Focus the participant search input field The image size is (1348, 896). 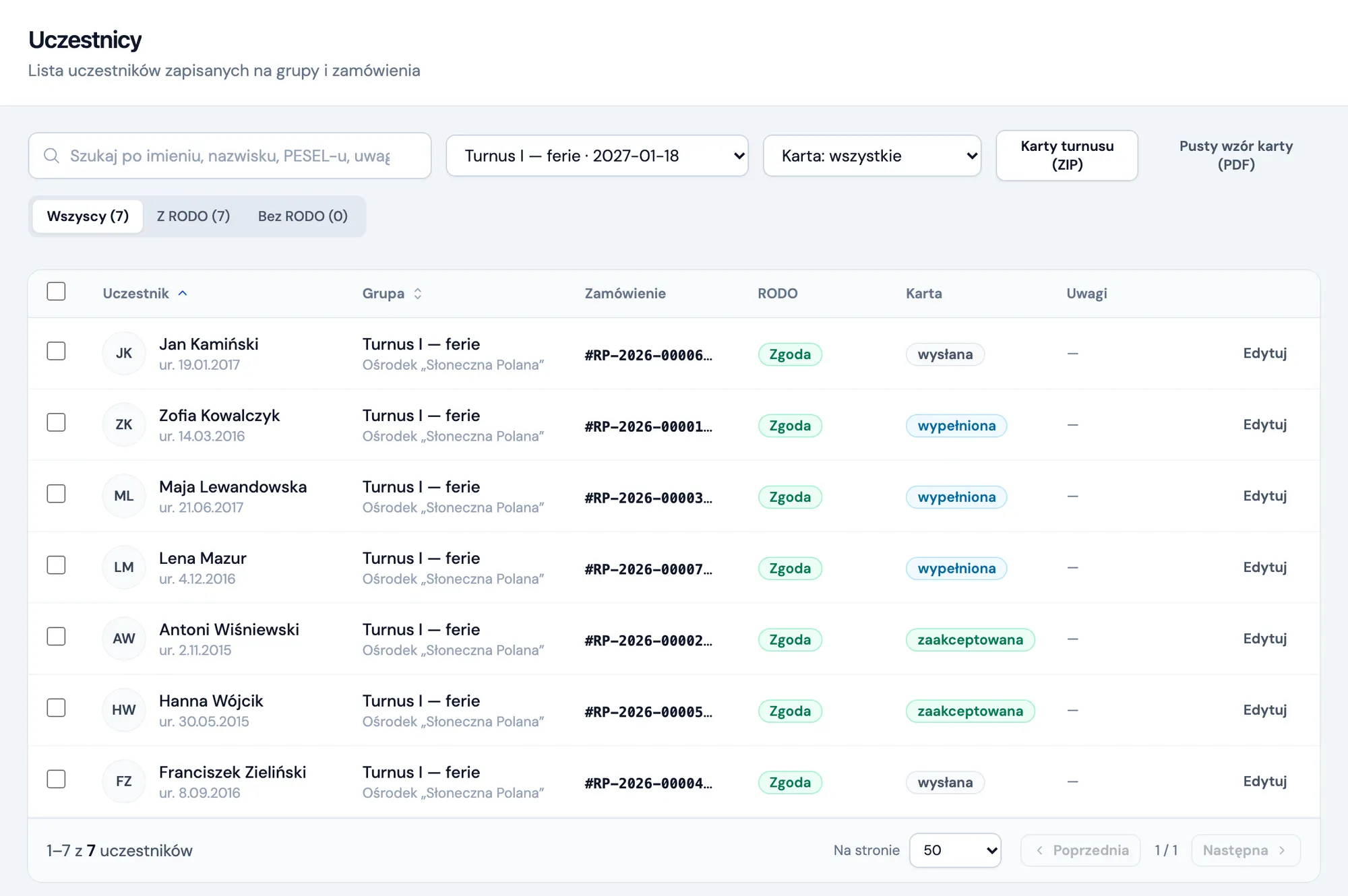click(230, 156)
